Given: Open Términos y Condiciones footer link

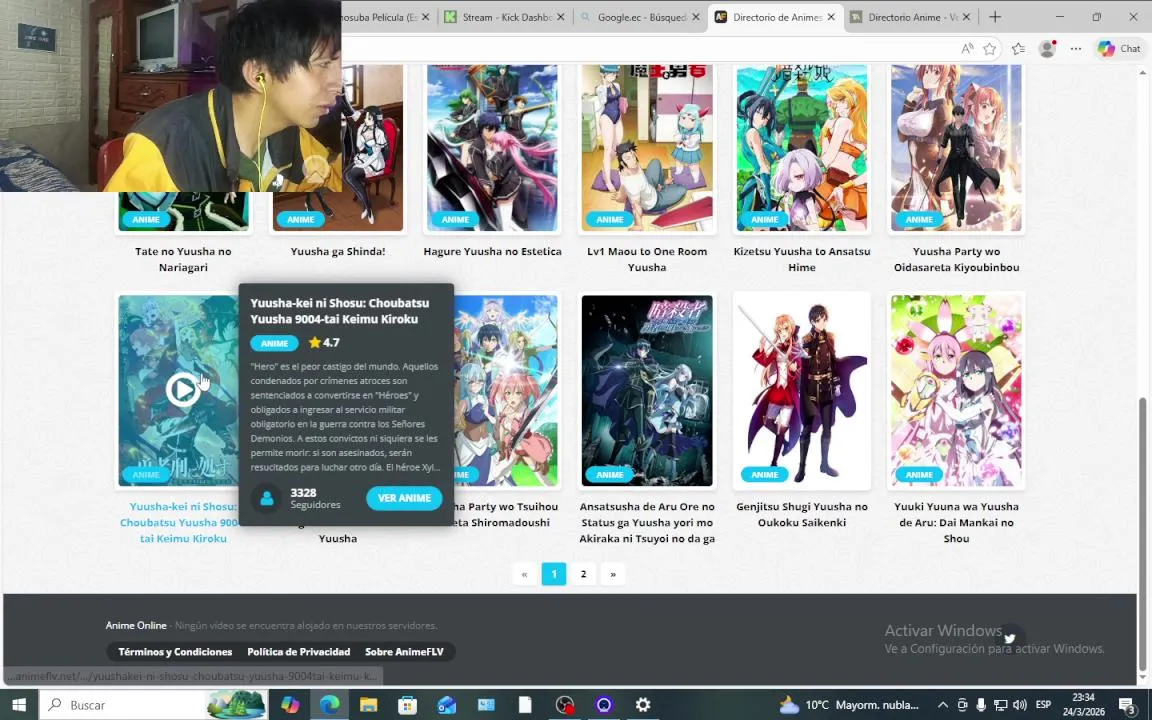Looking at the screenshot, I should point(175,652).
